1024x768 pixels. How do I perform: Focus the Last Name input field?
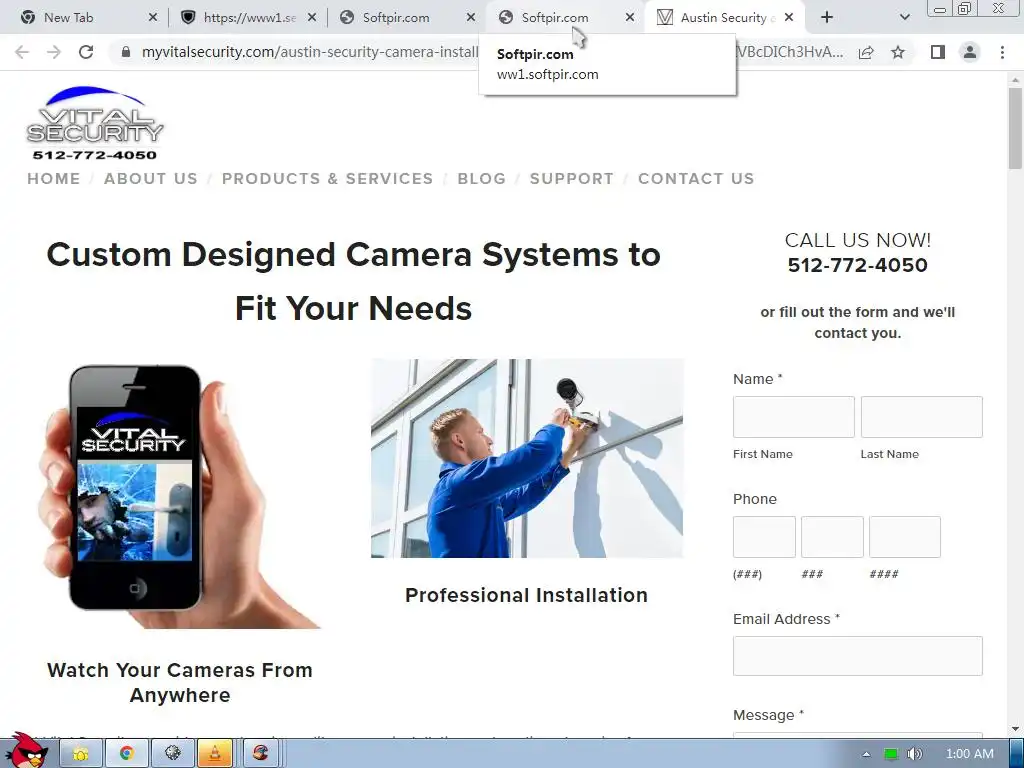coord(921,417)
